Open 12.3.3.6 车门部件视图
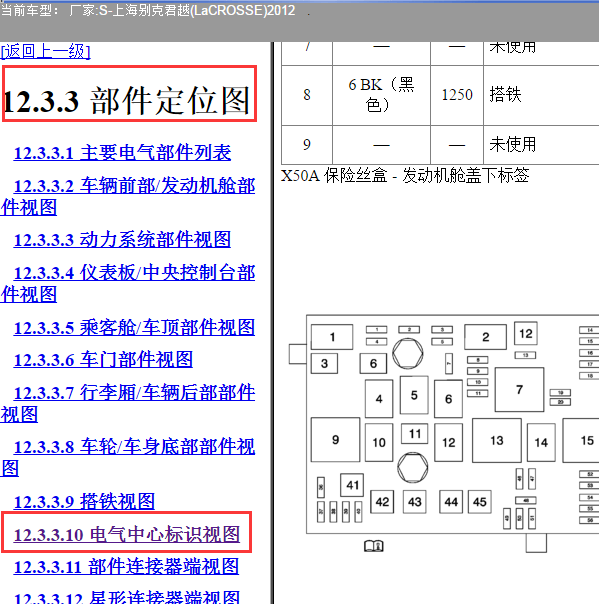Viewport: 599px width, 604px height. pyautogui.click(x=103, y=360)
